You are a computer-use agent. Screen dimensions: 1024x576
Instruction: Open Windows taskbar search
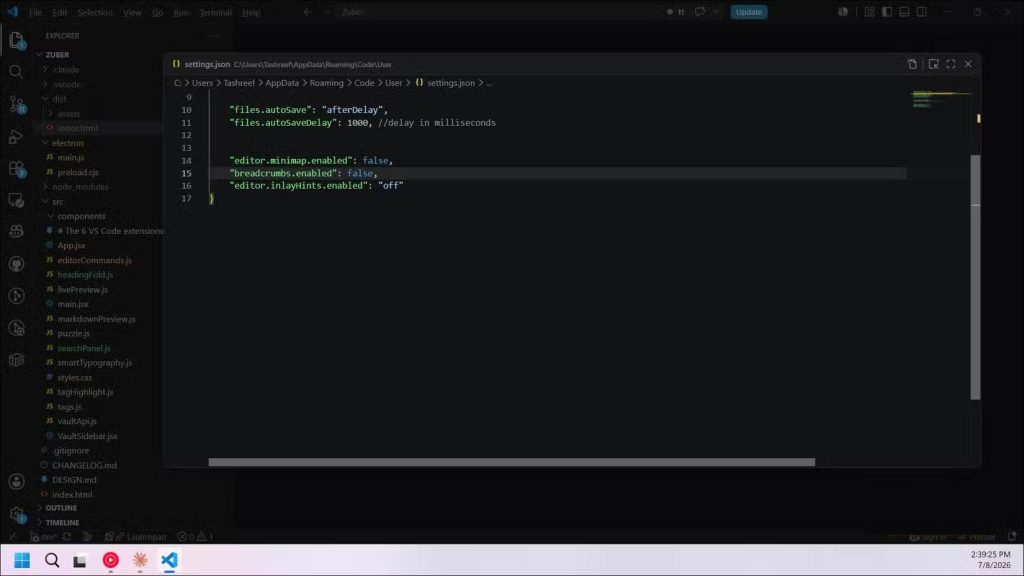click(52, 560)
